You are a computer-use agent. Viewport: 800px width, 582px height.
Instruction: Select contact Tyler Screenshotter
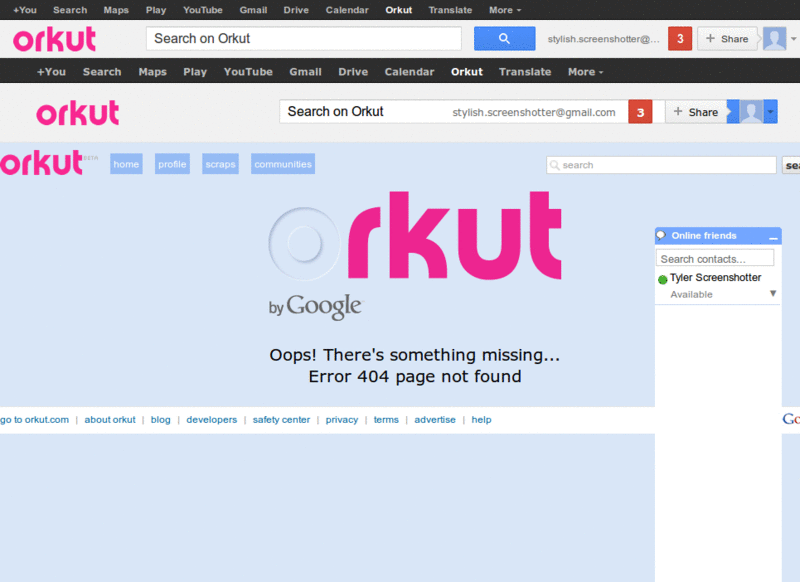[x=715, y=277]
